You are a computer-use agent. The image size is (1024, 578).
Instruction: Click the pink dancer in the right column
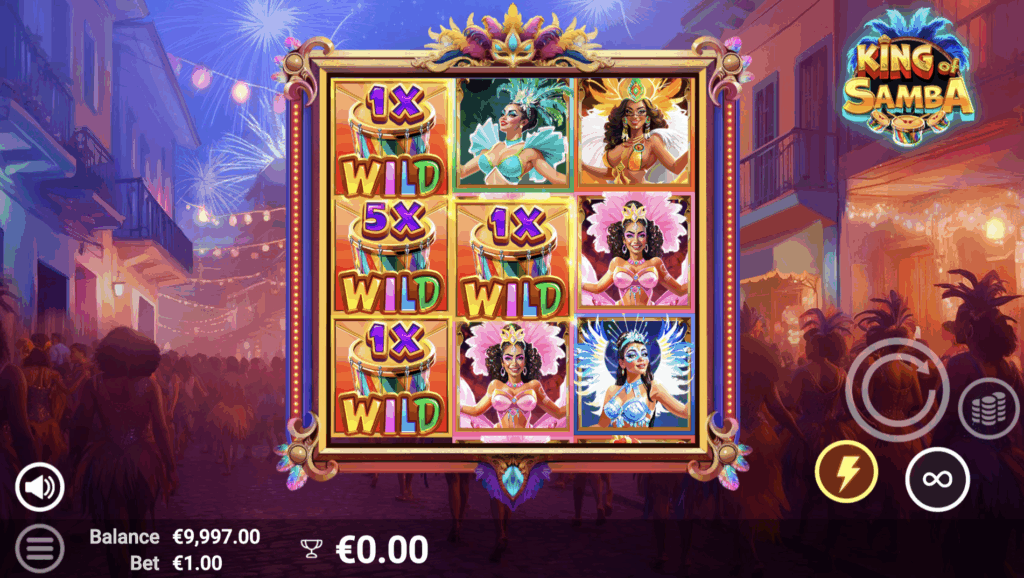[634, 250]
